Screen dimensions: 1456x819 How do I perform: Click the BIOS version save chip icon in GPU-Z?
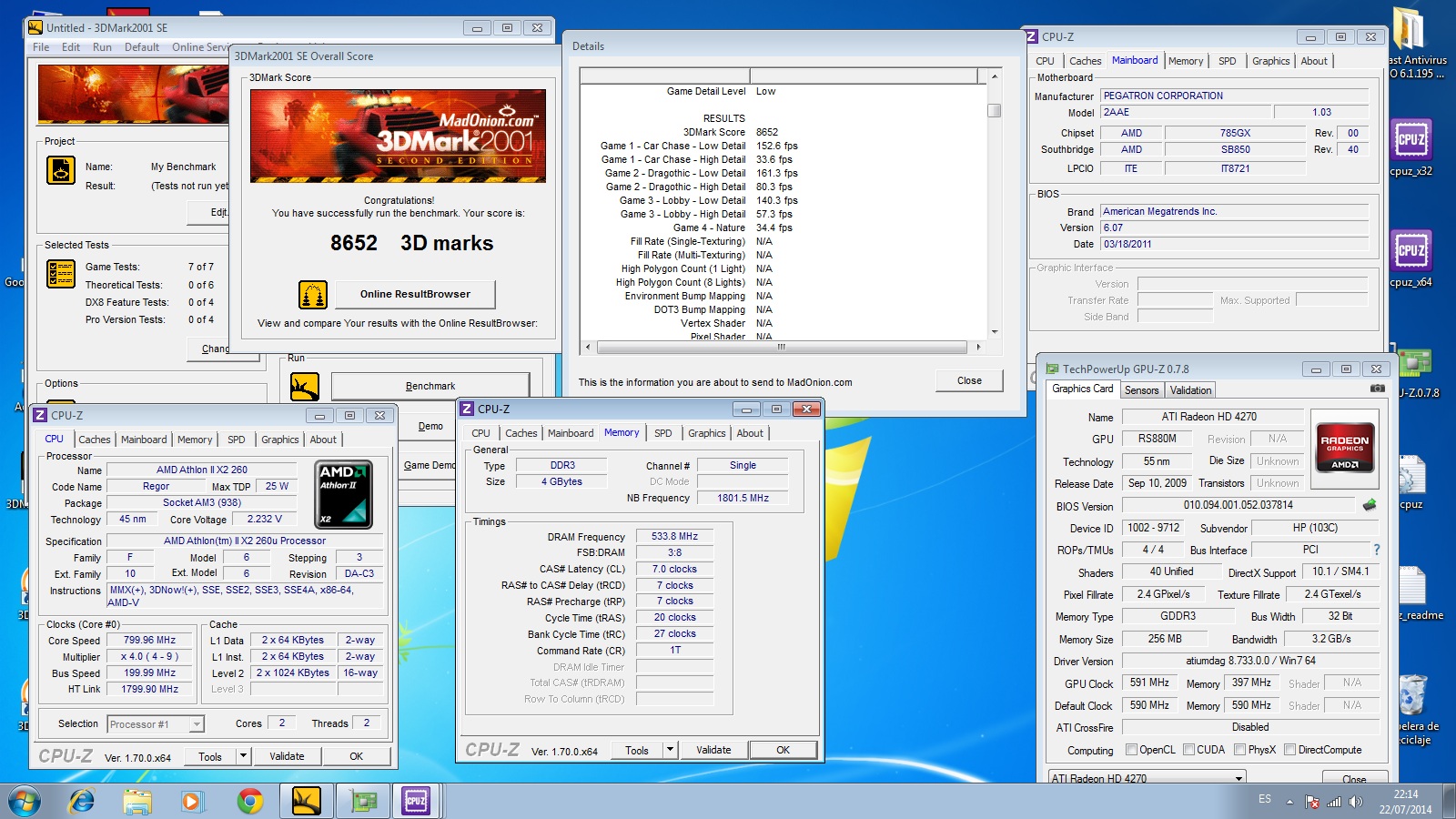click(x=1370, y=504)
